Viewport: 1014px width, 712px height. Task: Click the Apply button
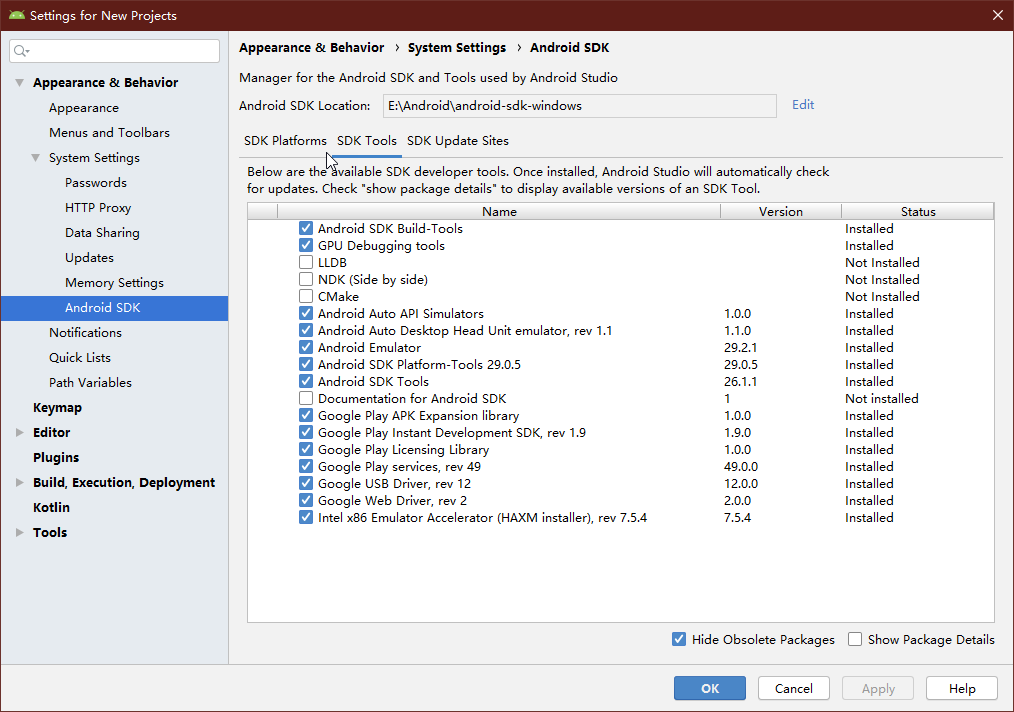click(878, 688)
